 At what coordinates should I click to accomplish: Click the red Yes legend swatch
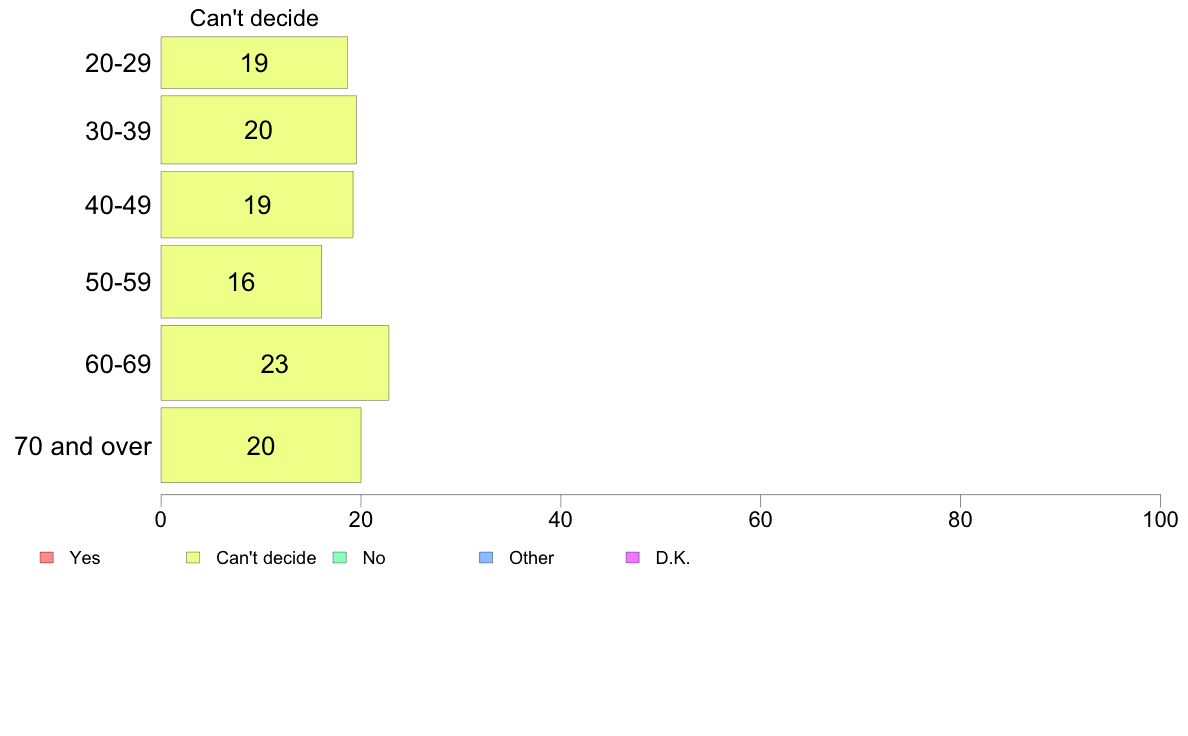click(x=47, y=558)
